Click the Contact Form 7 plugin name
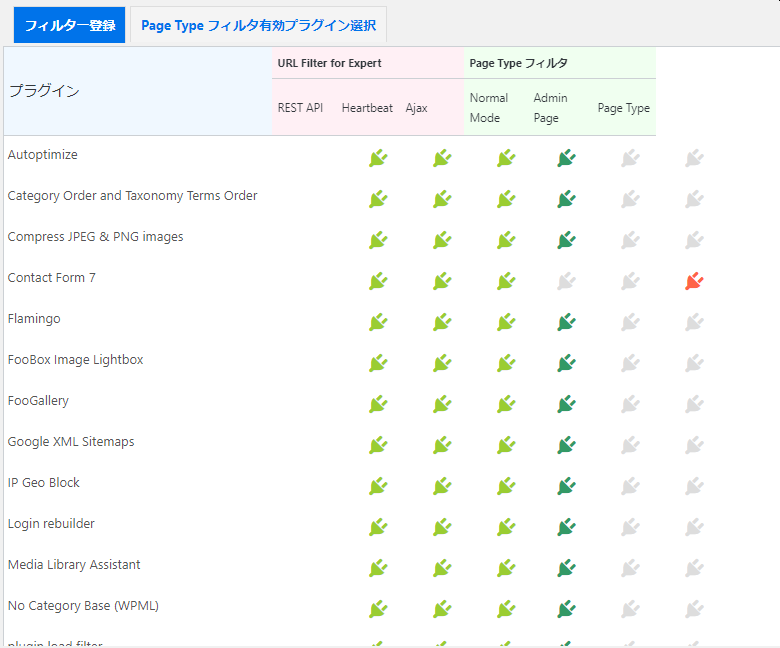The width and height of the screenshot is (780, 648). pyautogui.click(x=52, y=278)
